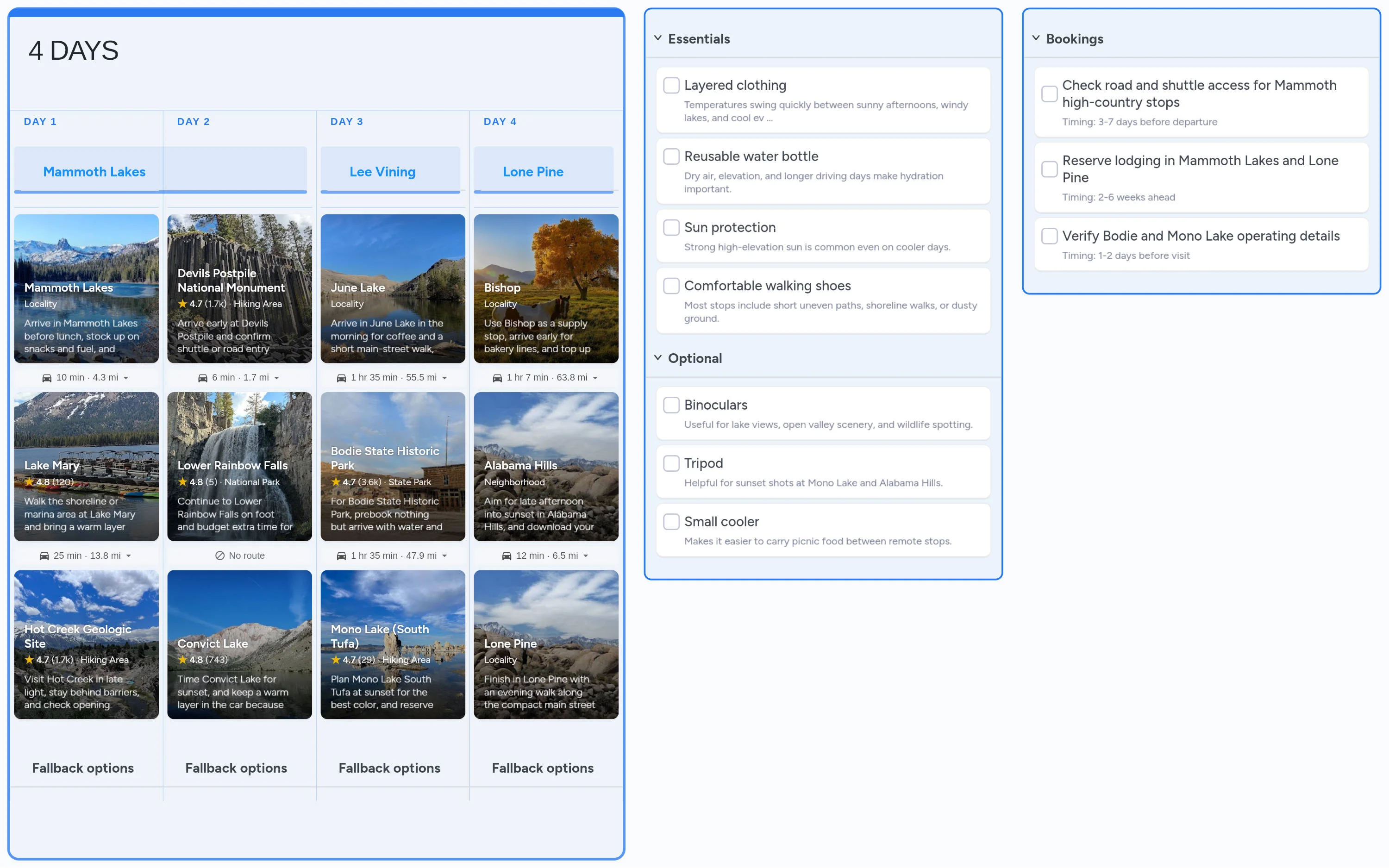Select the Lone Pine location tab
This screenshot has width=1389, height=868.
[532, 172]
